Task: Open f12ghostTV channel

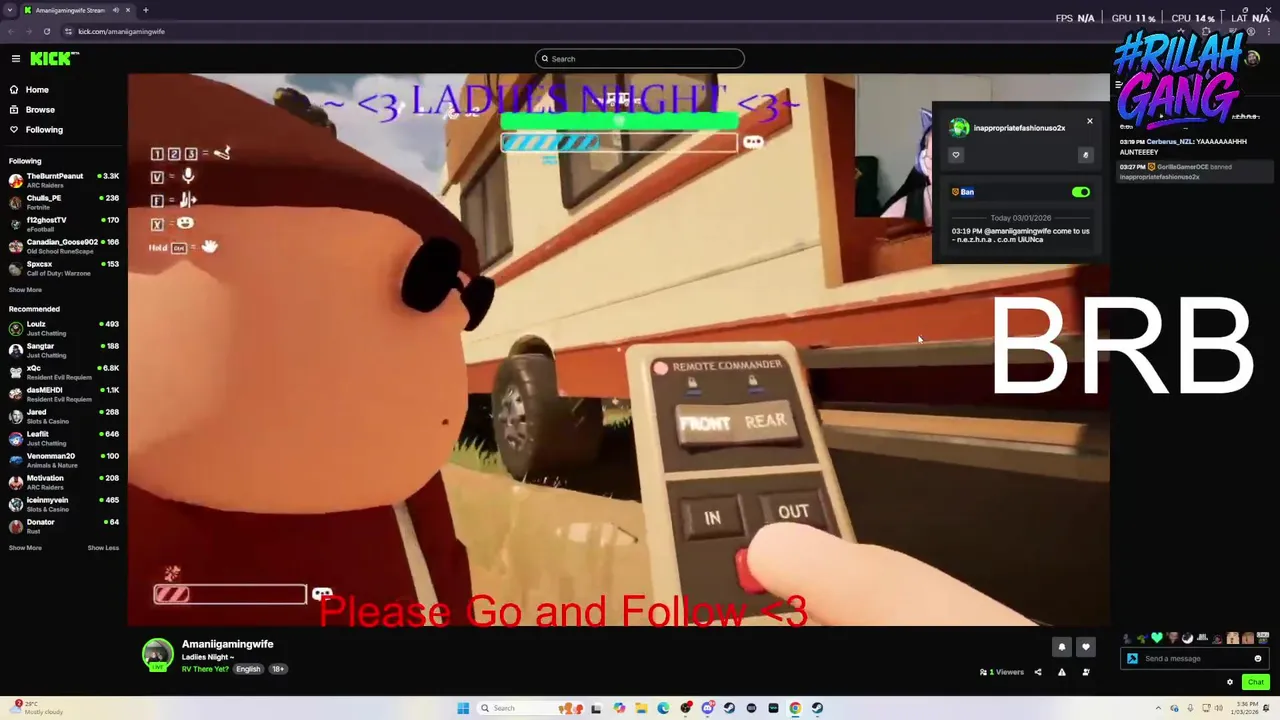Action: coord(64,224)
